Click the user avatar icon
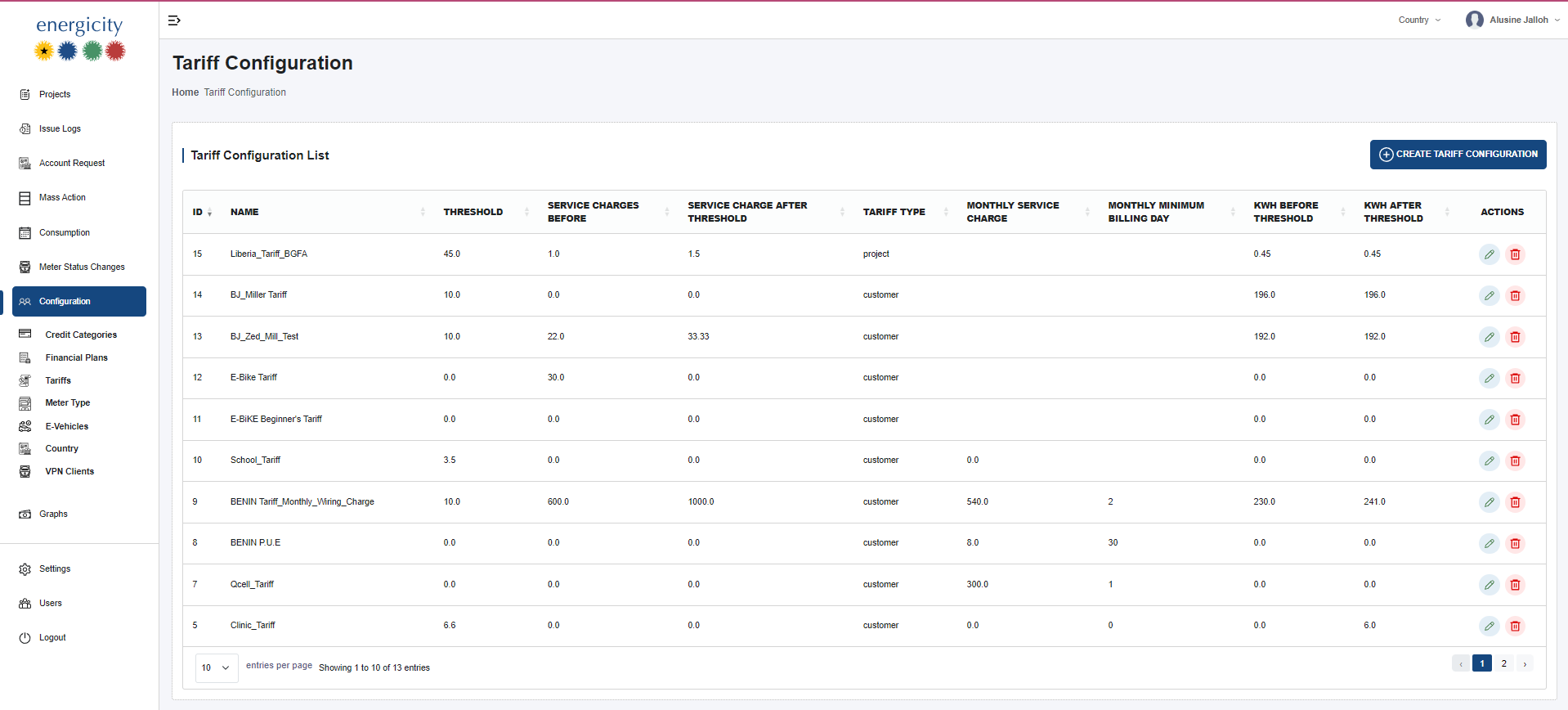This screenshot has width=1568, height=710. click(1474, 20)
